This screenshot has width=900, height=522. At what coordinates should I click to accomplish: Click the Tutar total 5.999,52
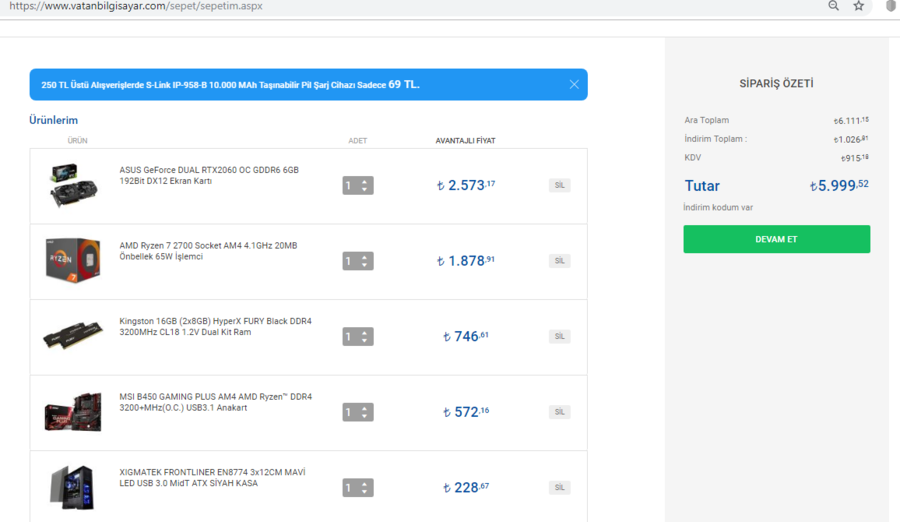pyautogui.click(x=839, y=185)
